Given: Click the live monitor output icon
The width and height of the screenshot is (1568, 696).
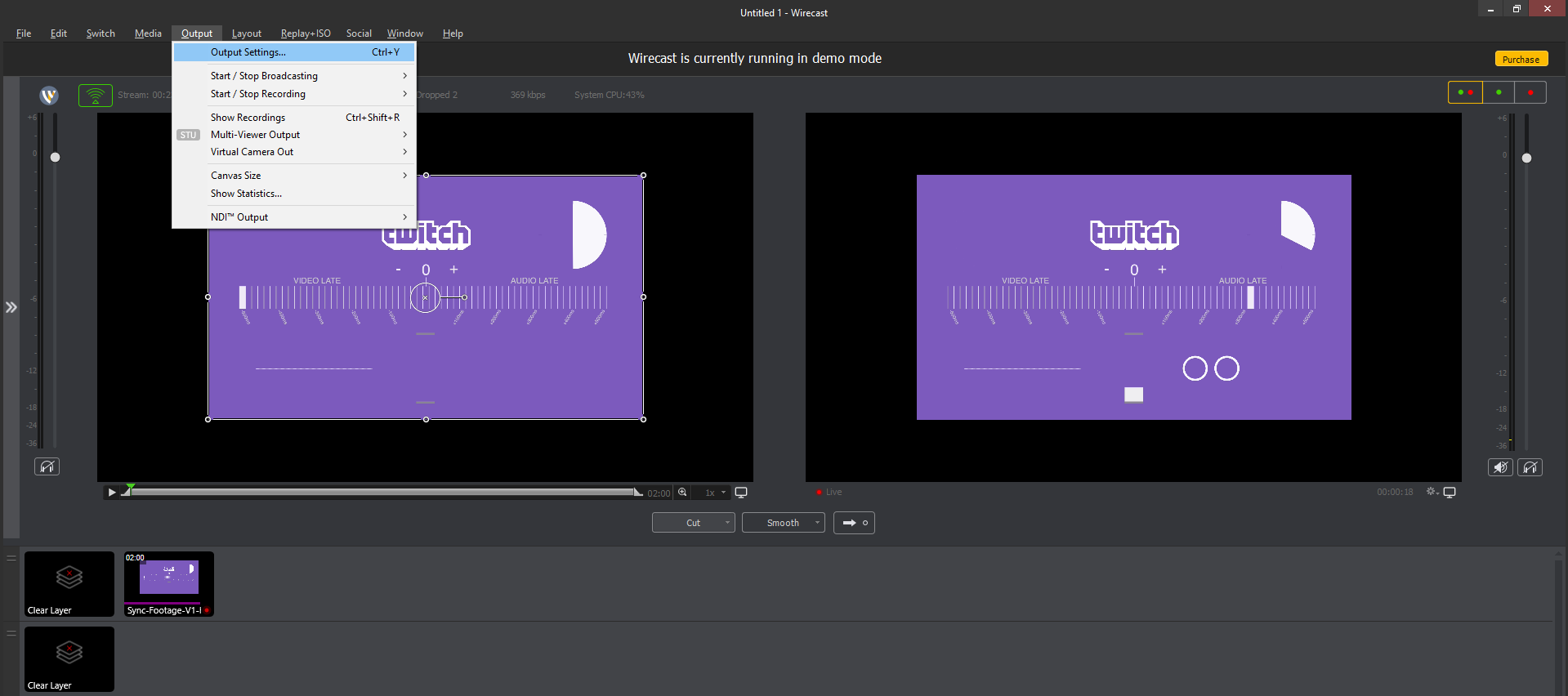Looking at the screenshot, I should 1450,493.
